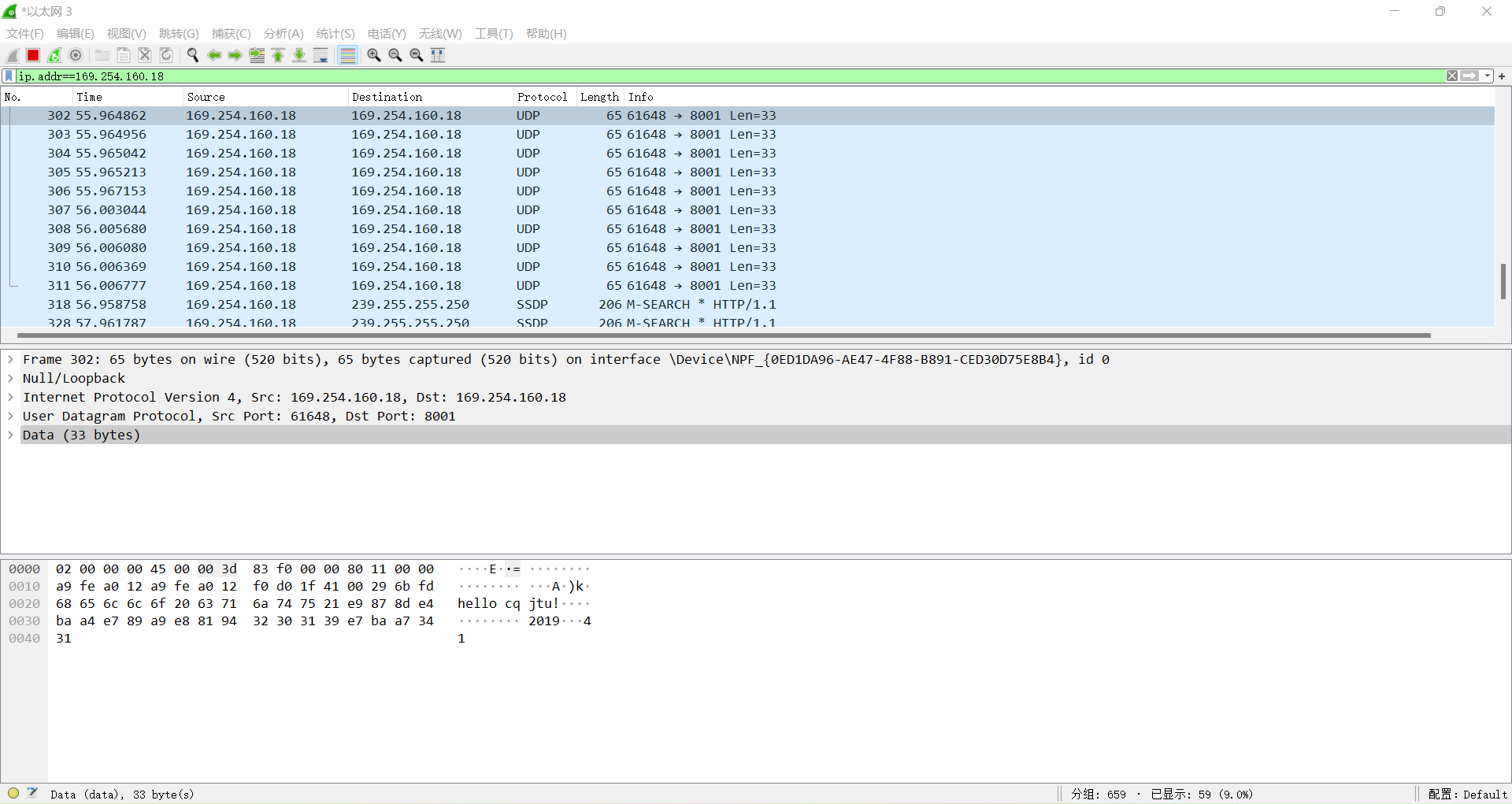The height and width of the screenshot is (804, 1512).
Task: Expand the Null/Loopback node
Action: tap(10, 378)
